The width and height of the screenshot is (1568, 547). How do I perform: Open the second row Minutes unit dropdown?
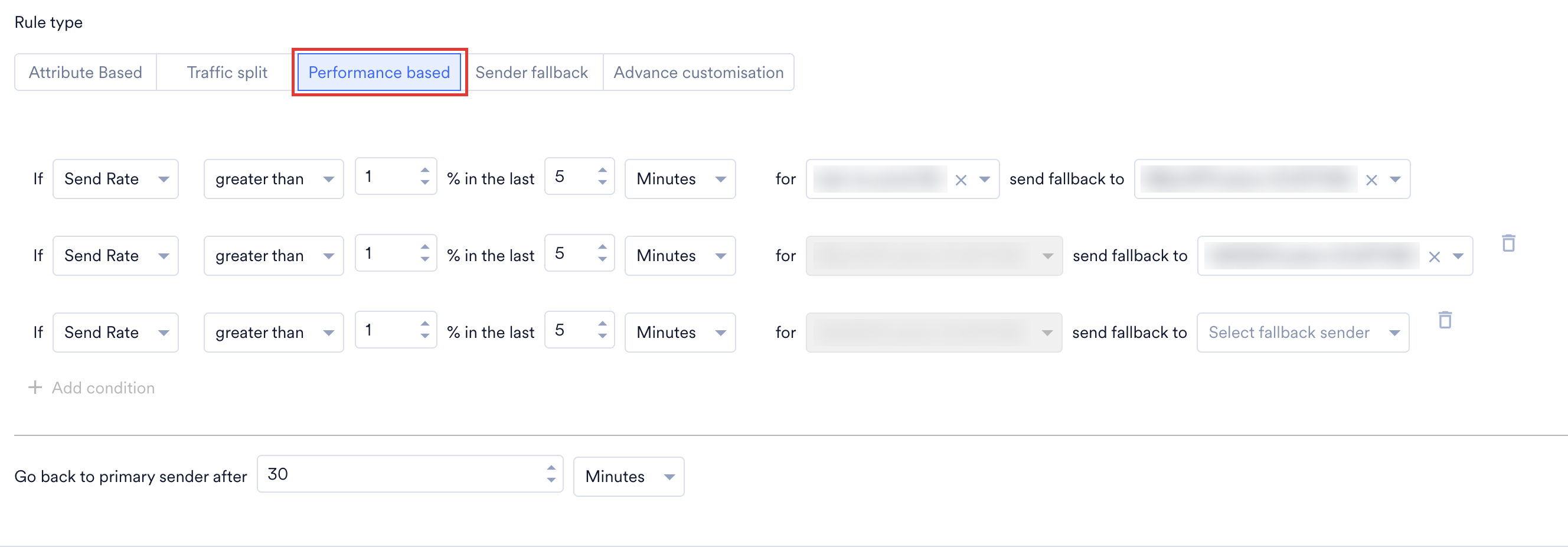680,256
